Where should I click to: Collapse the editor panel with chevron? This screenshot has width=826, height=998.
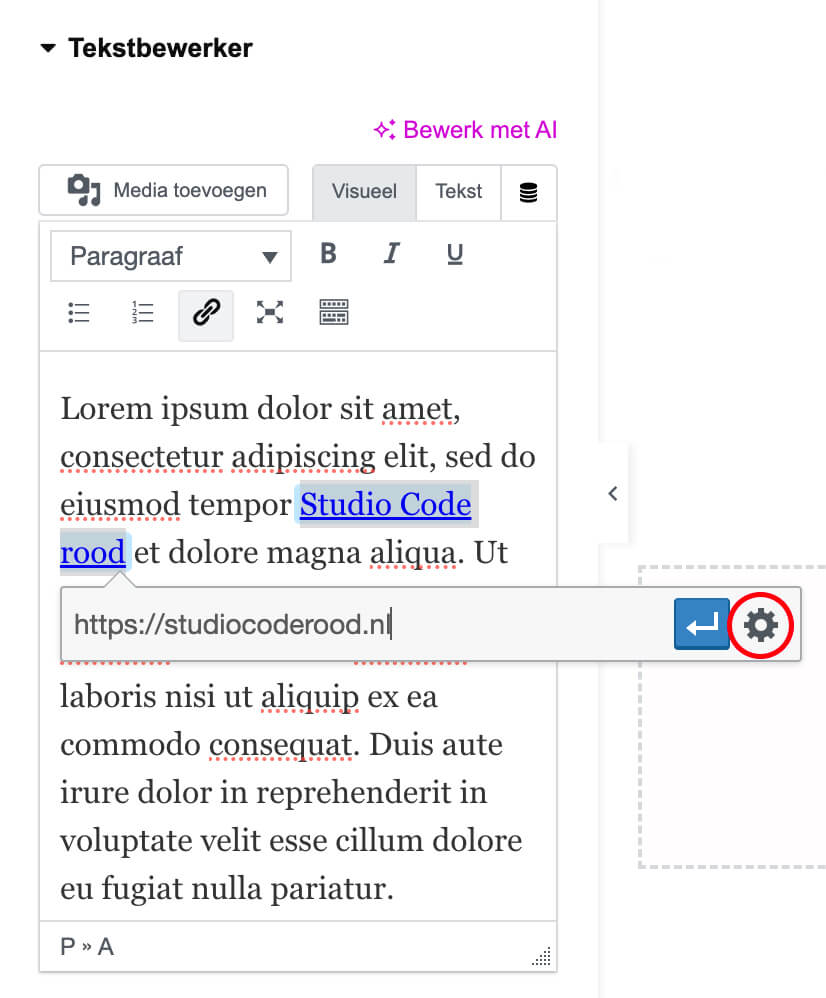point(613,493)
